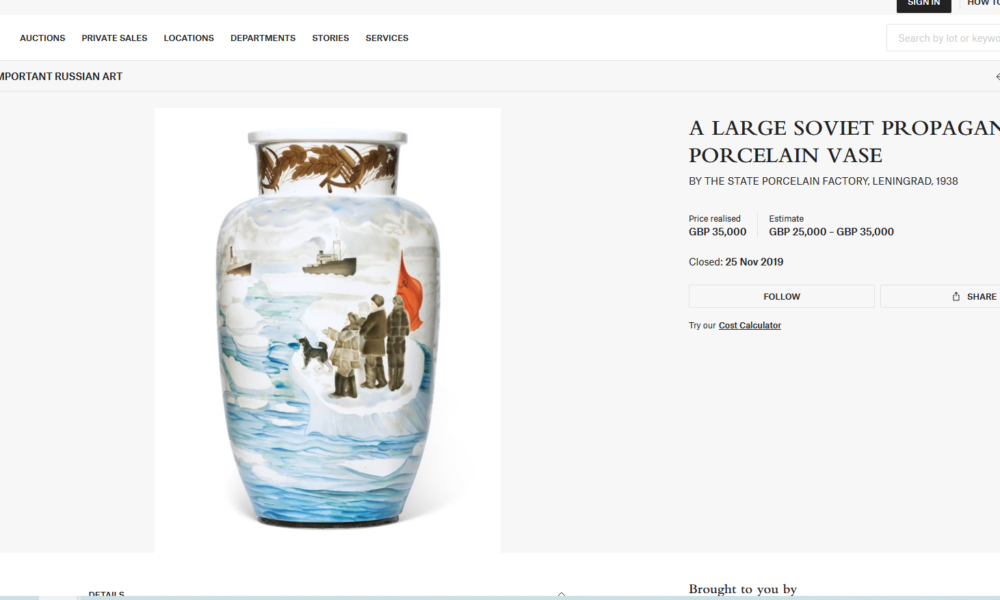This screenshot has width=1000, height=600.
Task: Collapse the Details section chevron
Action: tap(561, 594)
